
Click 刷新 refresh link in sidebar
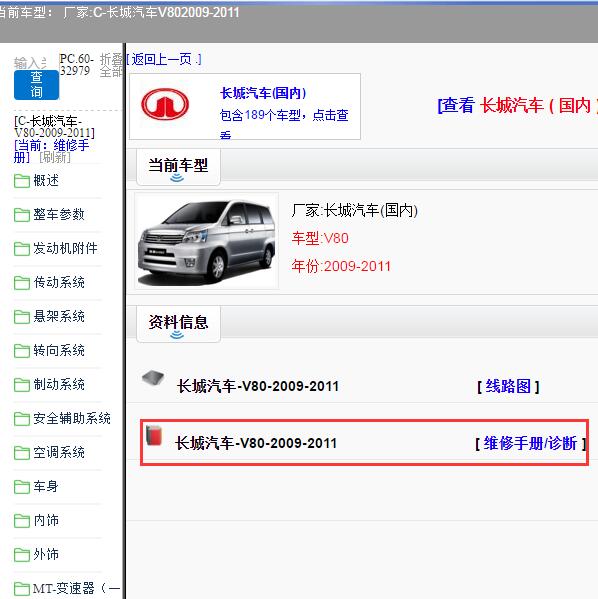click(x=55, y=157)
